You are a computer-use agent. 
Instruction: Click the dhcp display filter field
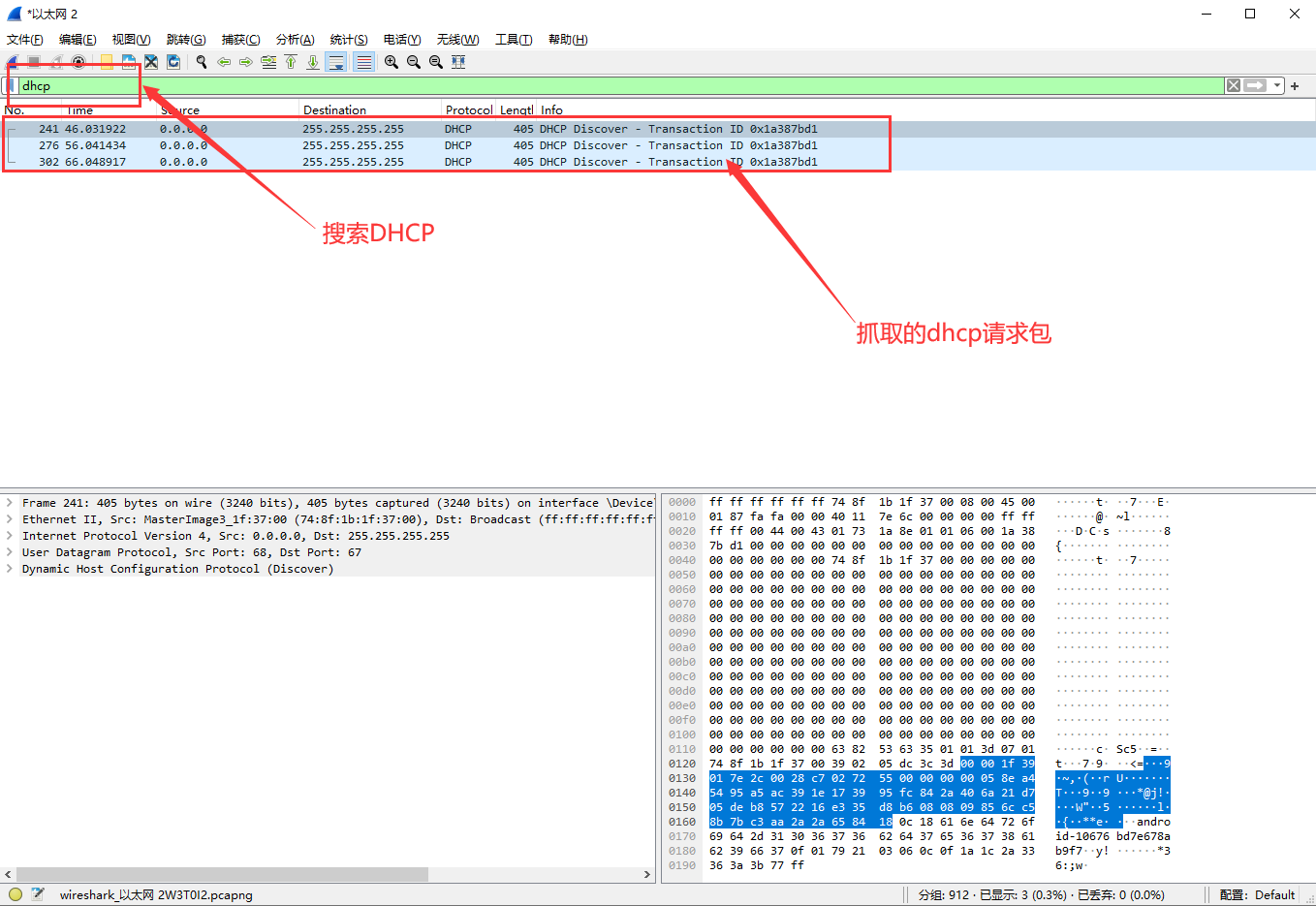(x=621, y=85)
